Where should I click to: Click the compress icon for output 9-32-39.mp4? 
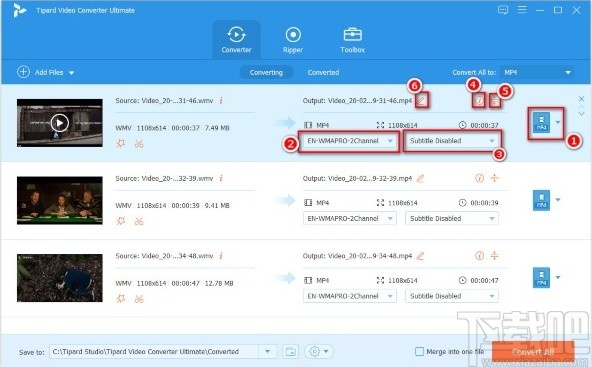click(x=494, y=178)
